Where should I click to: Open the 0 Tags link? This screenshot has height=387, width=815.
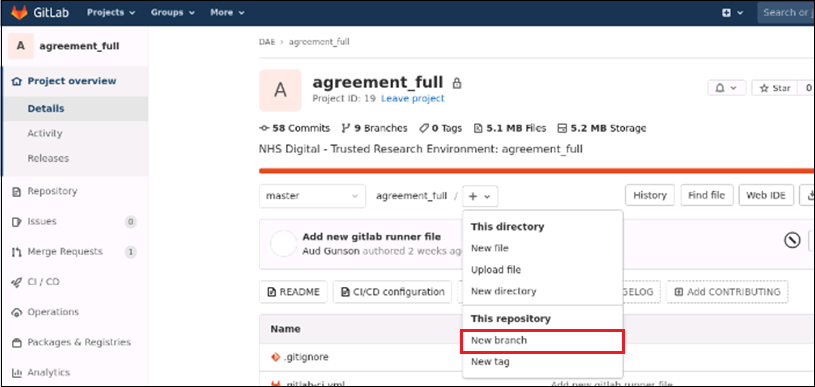pos(441,128)
